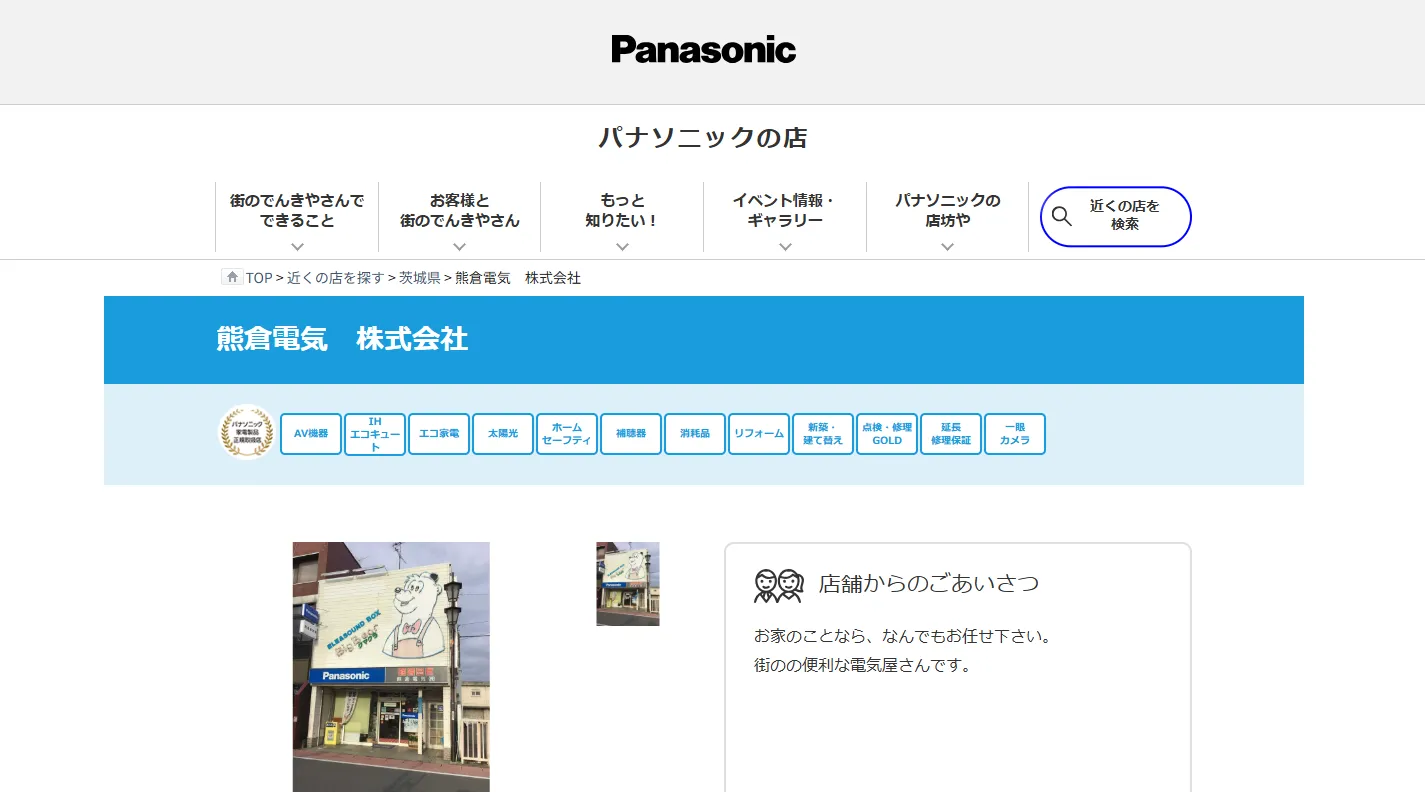Screen dimensions: 1425x792
Task: Open the パナソニックの店坊や menu
Action: 947,218
